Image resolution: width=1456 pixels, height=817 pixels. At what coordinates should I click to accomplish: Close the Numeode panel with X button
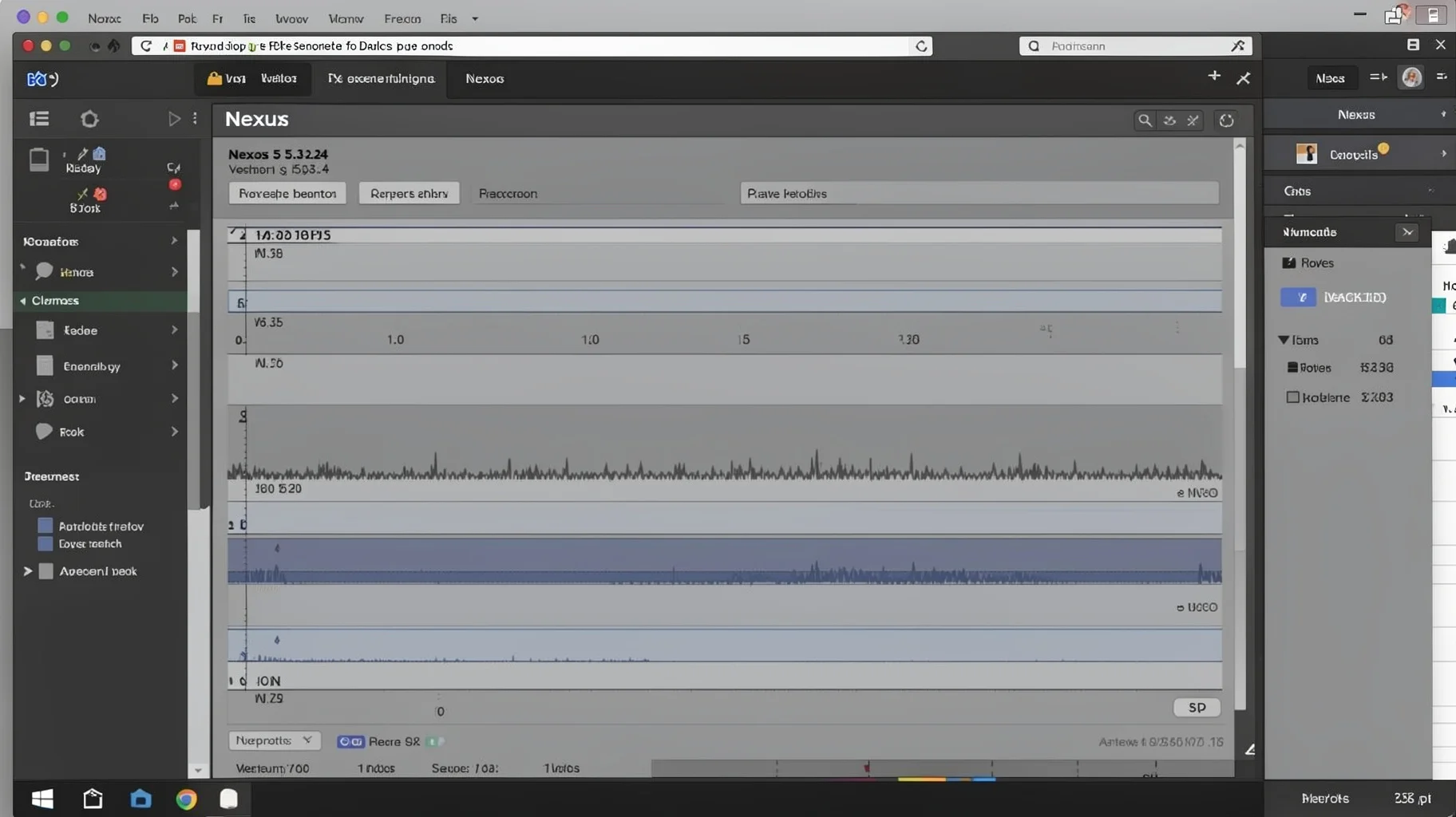click(x=1407, y=232)
